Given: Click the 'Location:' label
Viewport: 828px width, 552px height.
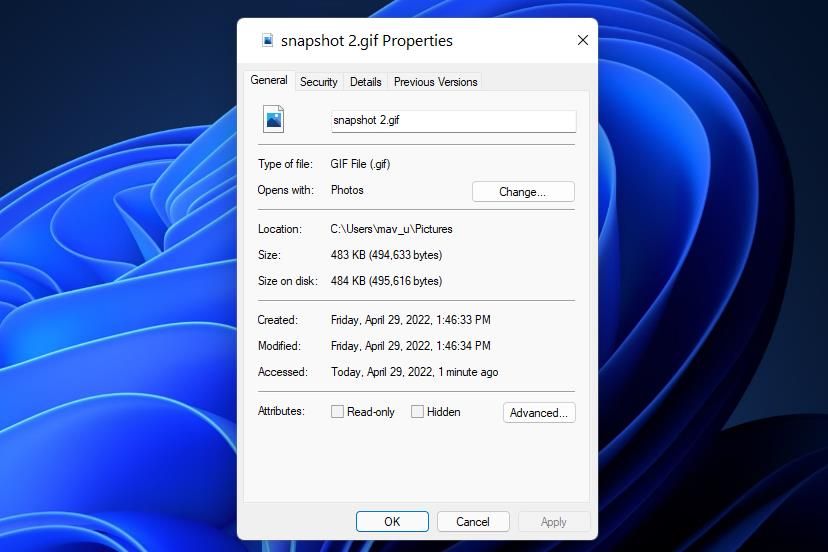Looking at the screenshot, I should [280, 229].
